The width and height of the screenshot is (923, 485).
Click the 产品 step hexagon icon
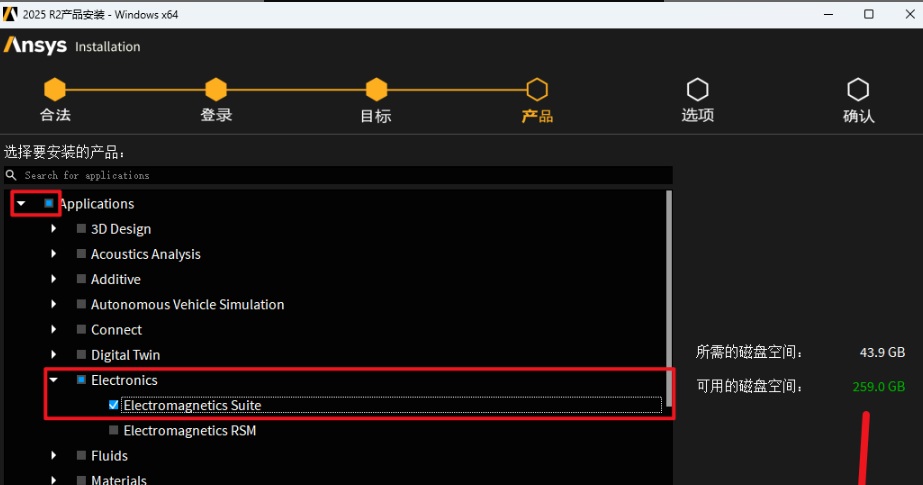(x=537, y=89)
